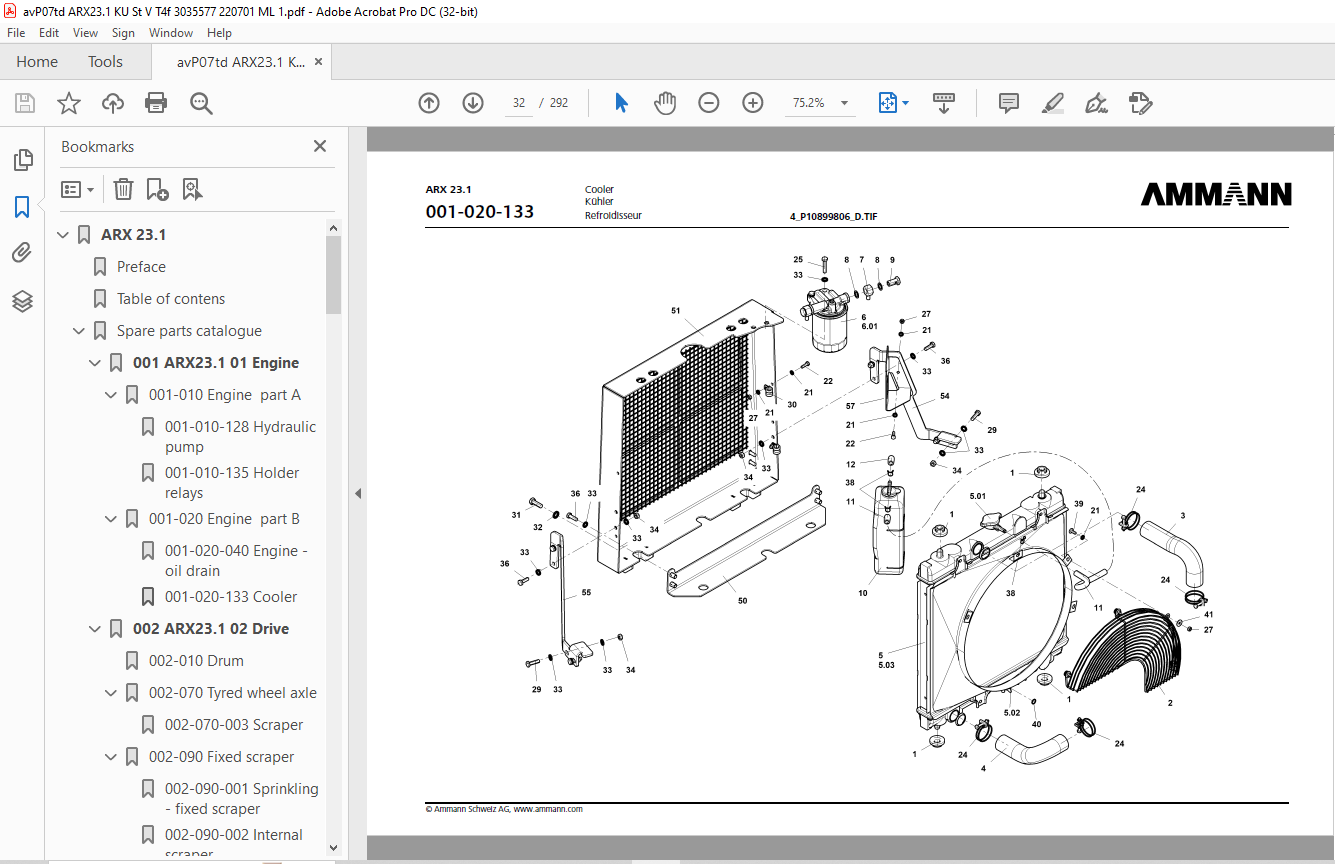Open the Edit menu
The height and width of the screenshot is (864, 1335).
point(49,33)
